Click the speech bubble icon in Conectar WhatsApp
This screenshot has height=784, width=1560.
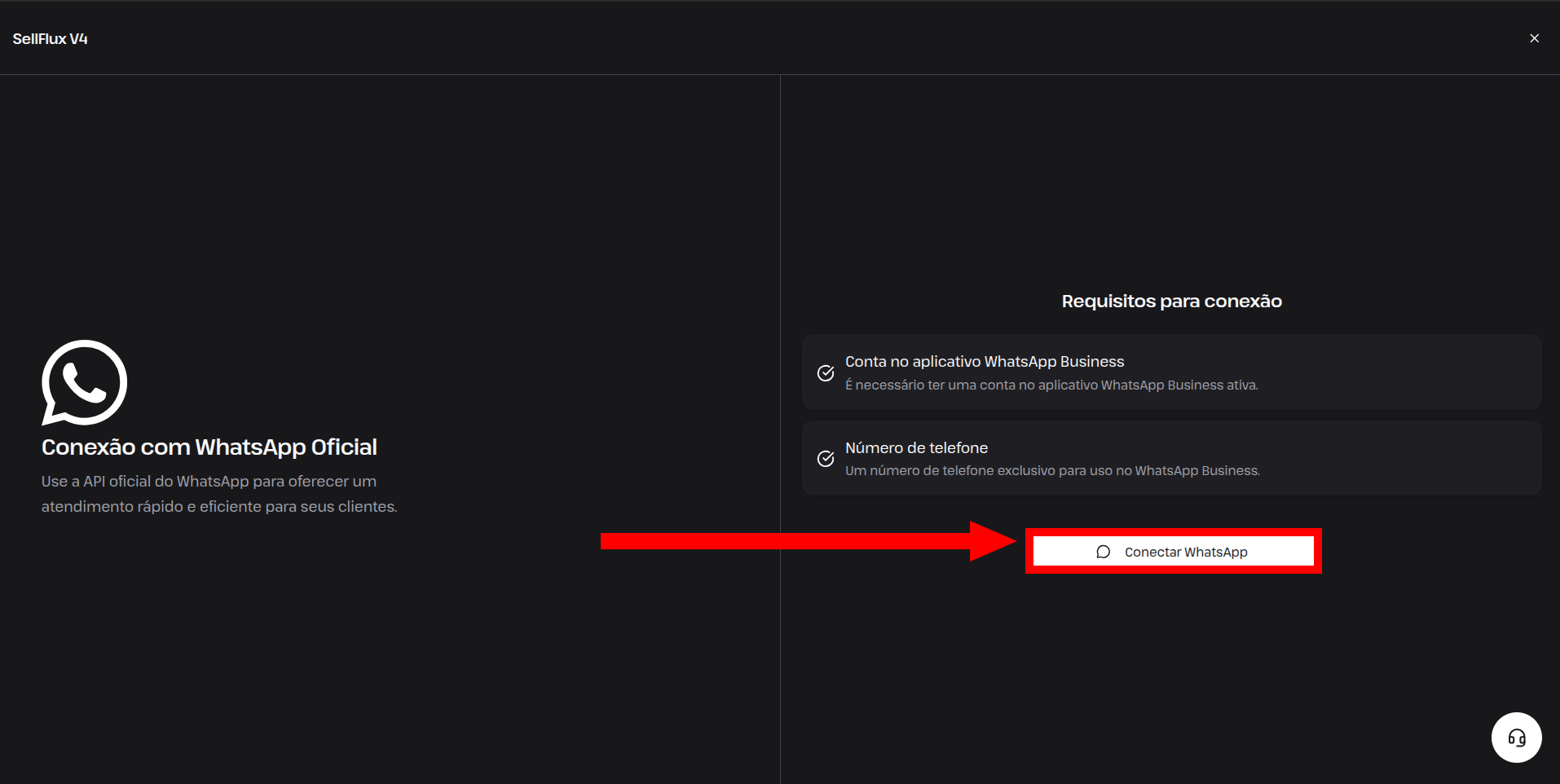click(1104, 552)
